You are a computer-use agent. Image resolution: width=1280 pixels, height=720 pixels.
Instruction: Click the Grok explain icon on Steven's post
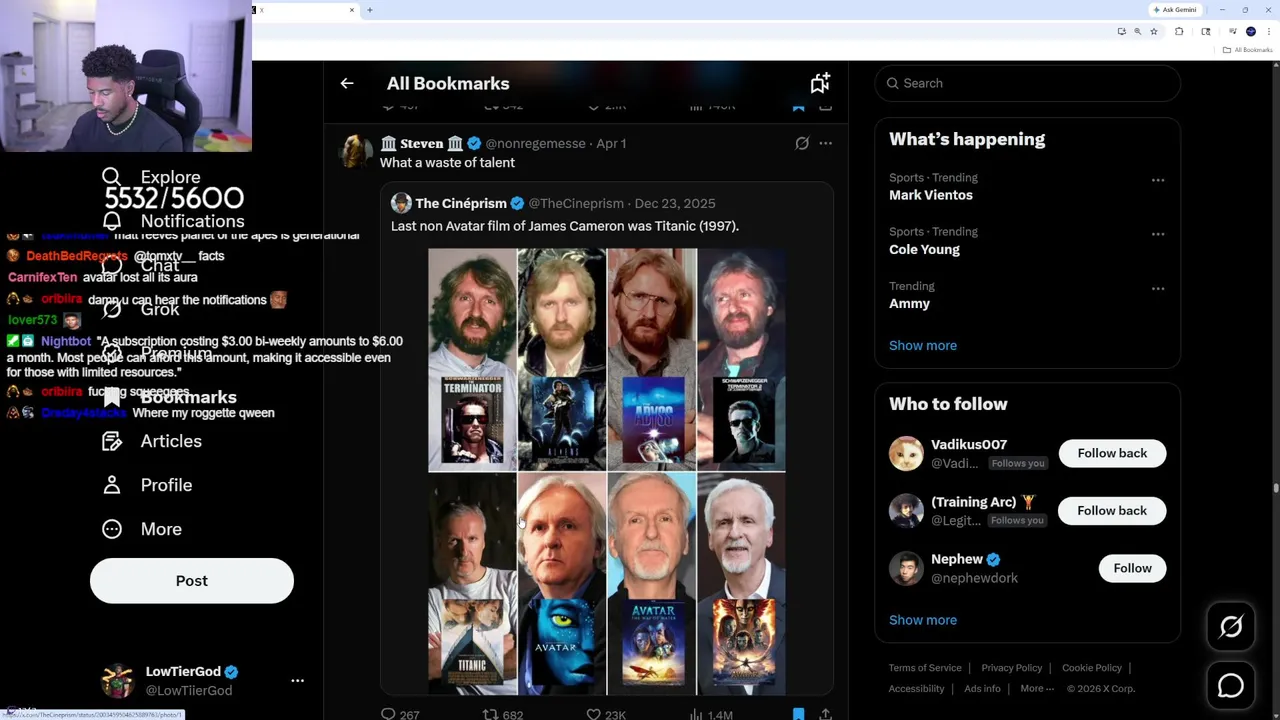point(802,143)
